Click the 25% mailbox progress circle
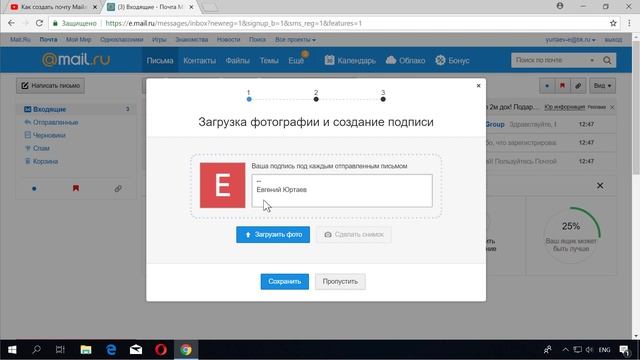 pyautogui.click(x=571, y=235)
